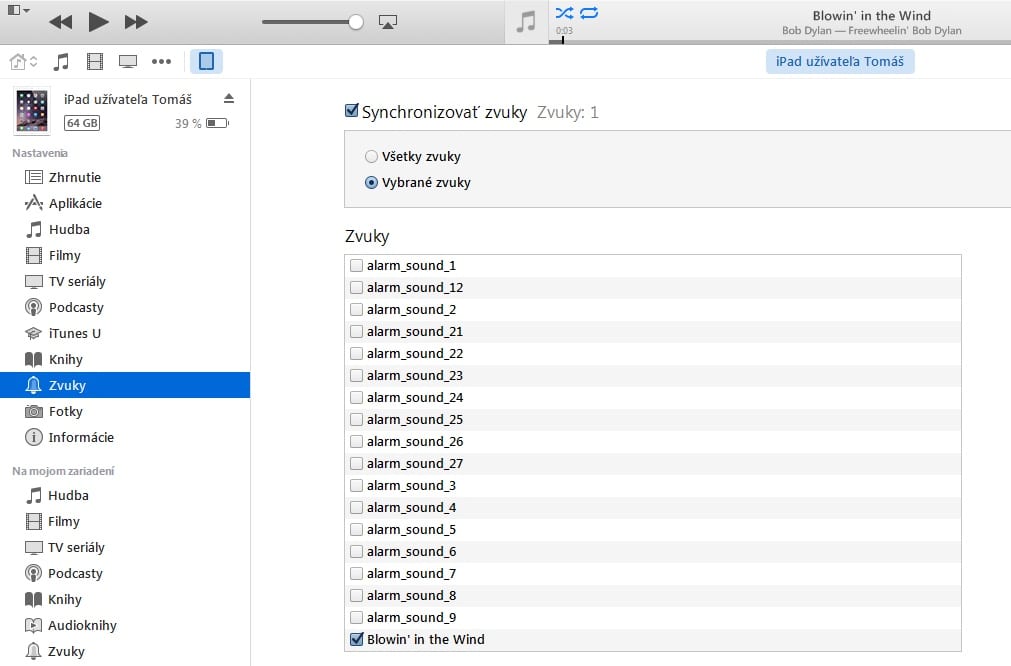
Task: Open the home library switcher dropdown
Action: pos(24,62)
